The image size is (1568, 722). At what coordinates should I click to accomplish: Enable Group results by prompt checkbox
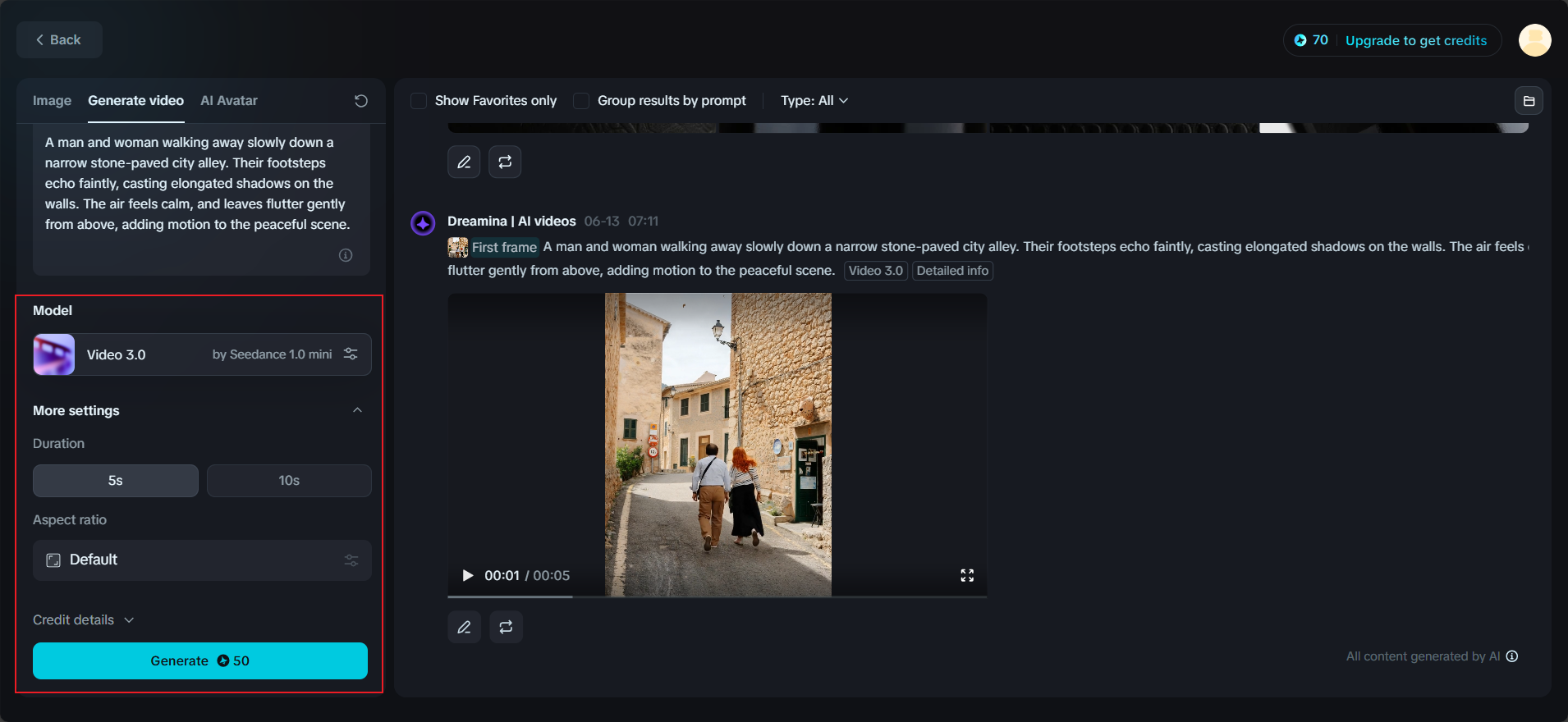click(x=581, y=101)
